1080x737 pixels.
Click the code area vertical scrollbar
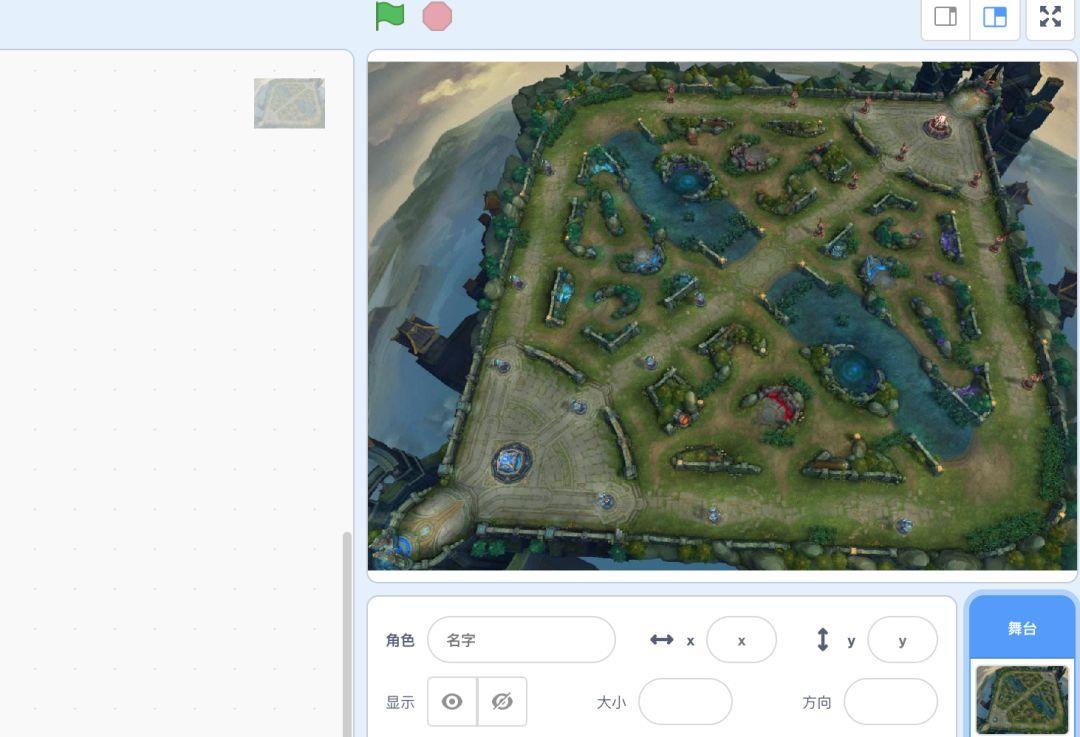347,634
